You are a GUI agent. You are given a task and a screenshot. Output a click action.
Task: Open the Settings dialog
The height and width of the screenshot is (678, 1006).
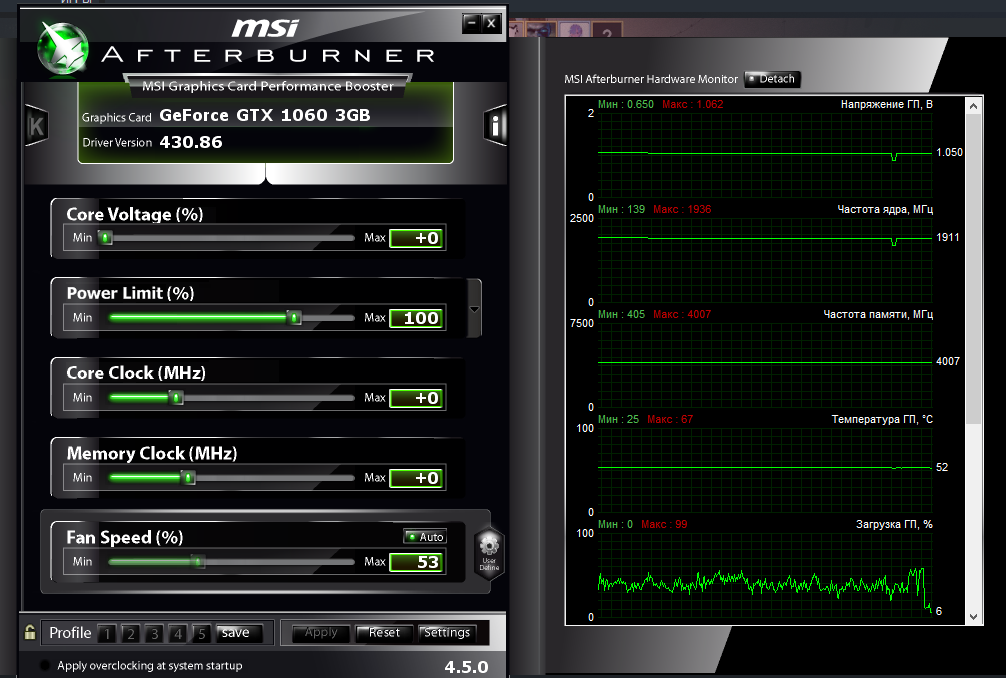tap(447, 633)
